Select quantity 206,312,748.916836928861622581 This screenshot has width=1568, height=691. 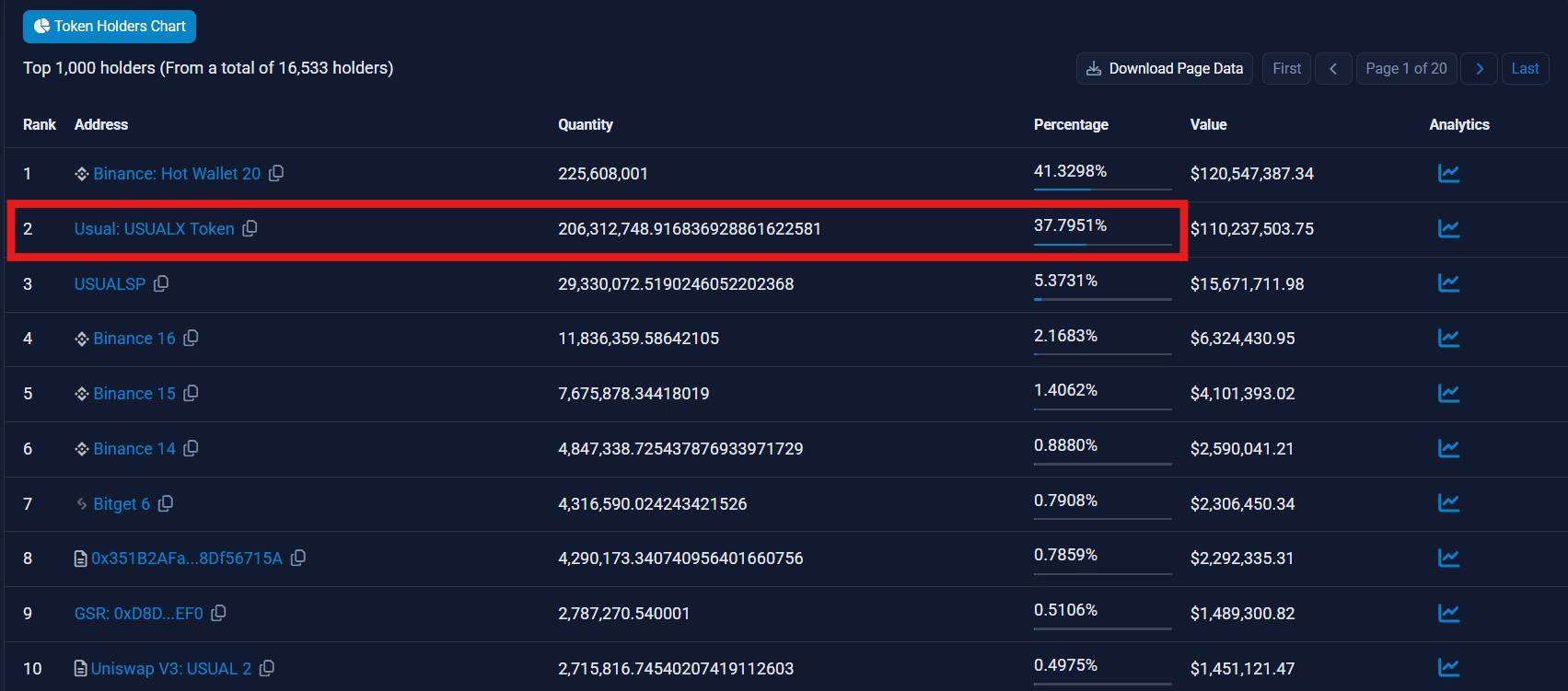click(690, 229)
